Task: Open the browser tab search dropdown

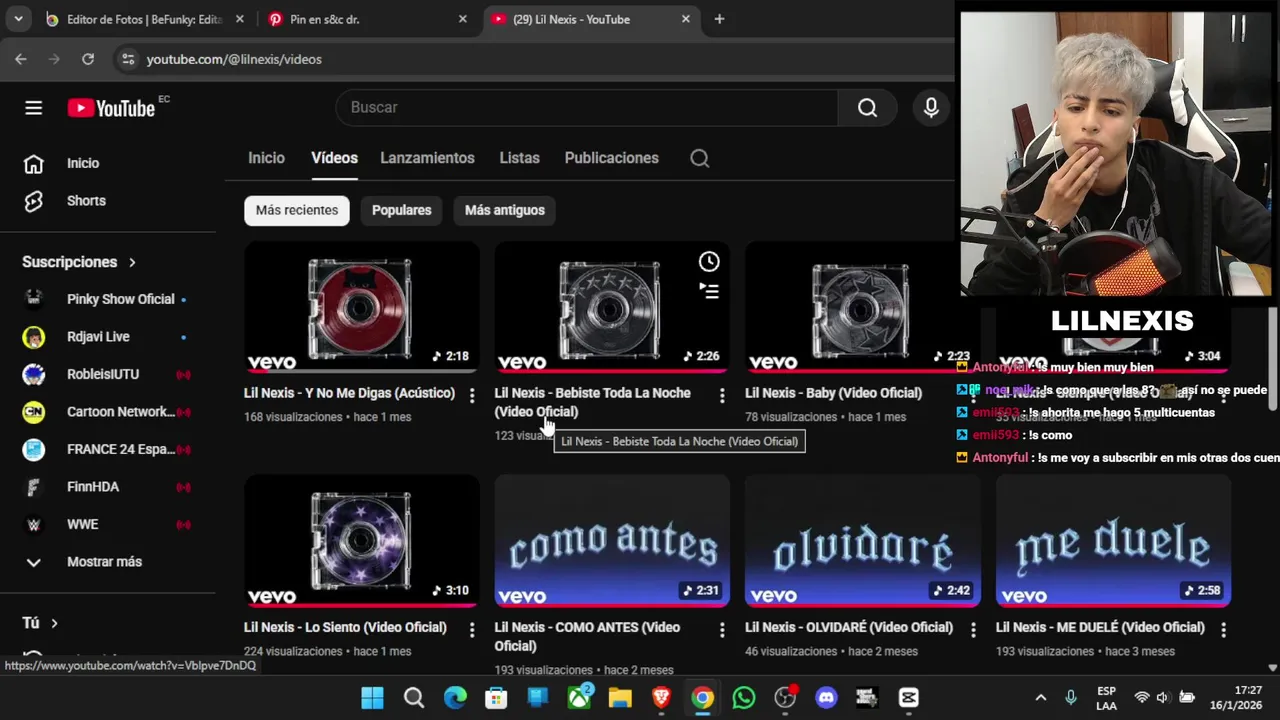Action: (x=18, y=19)
